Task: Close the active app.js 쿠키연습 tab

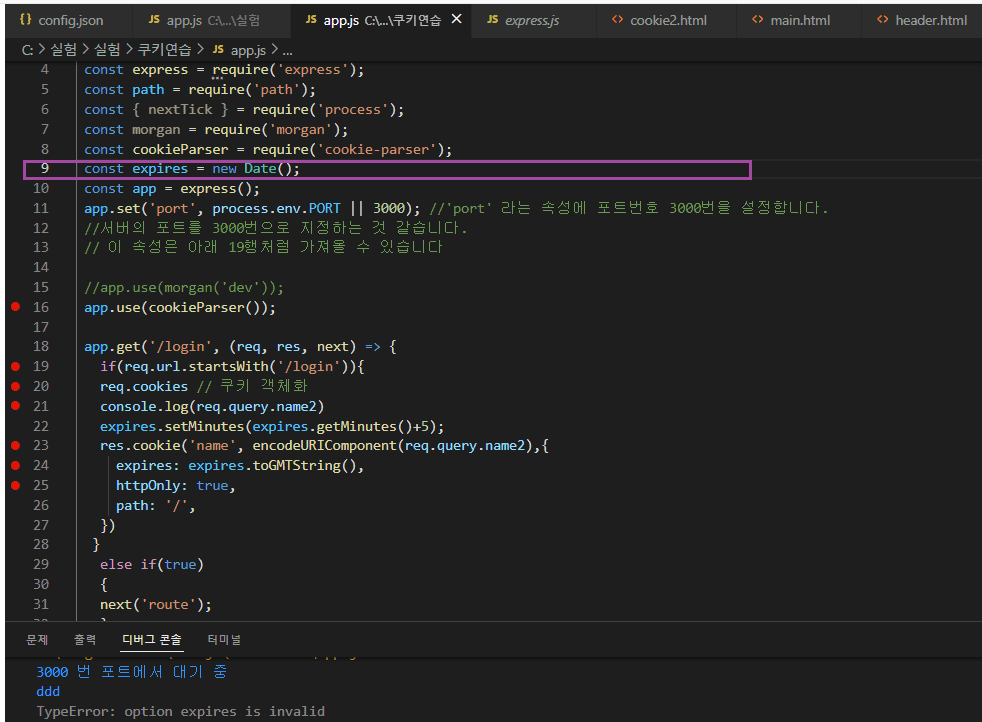Action: pyautogui.click(x=457, y=20)
